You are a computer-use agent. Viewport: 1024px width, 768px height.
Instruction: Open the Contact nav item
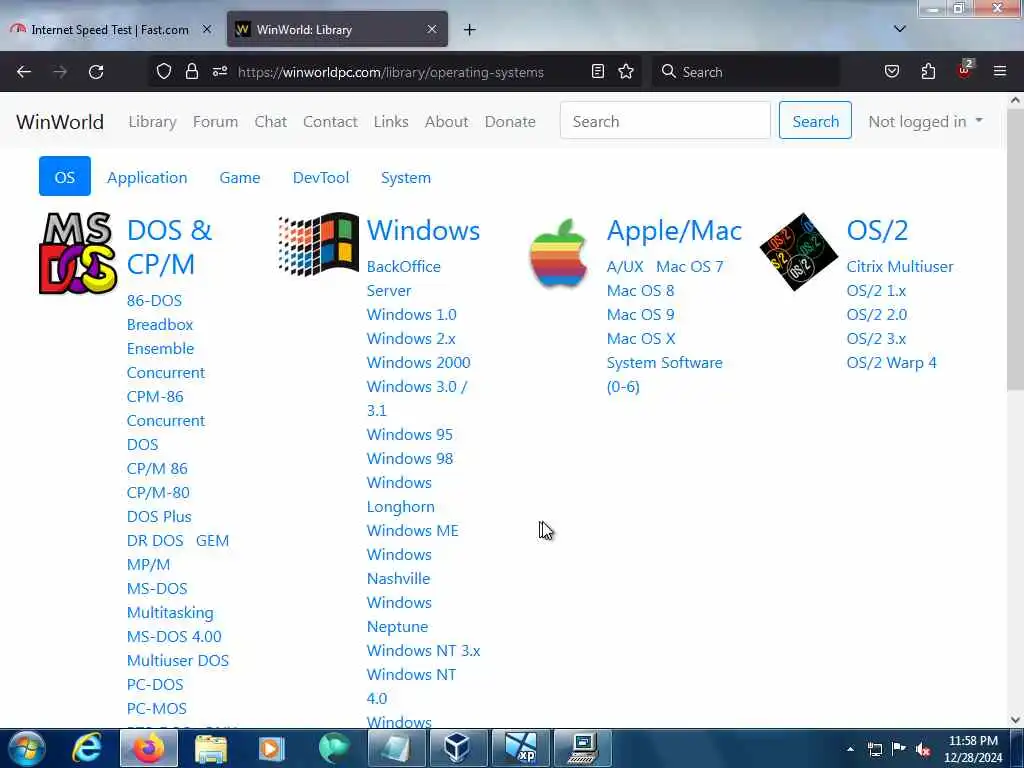[330, 121]
